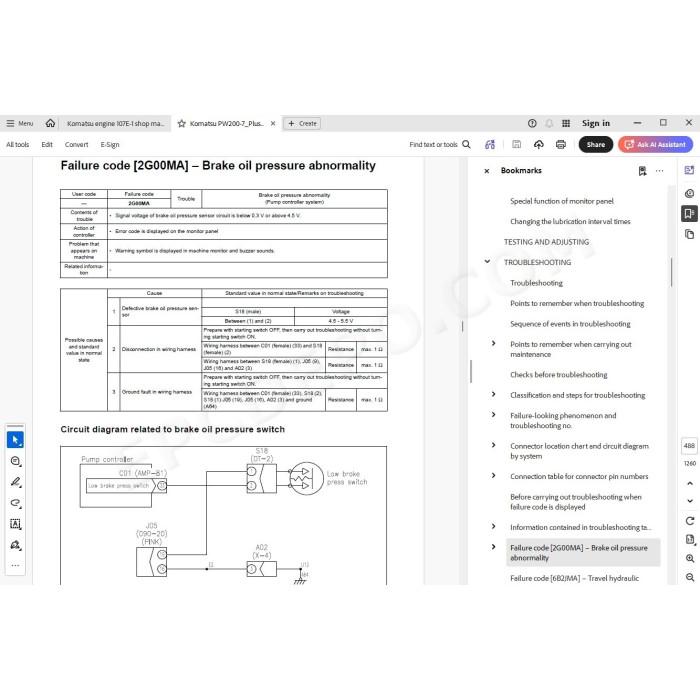Open Failure code [6B2JMA] Travel hydraulic bookmark
700x700 pixels.
coord(574,578)
